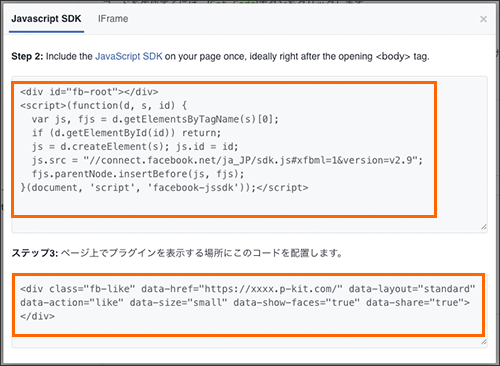Click the data-action like data-size small line
This screenshot has width=500, height=366.
pos(245,302)
